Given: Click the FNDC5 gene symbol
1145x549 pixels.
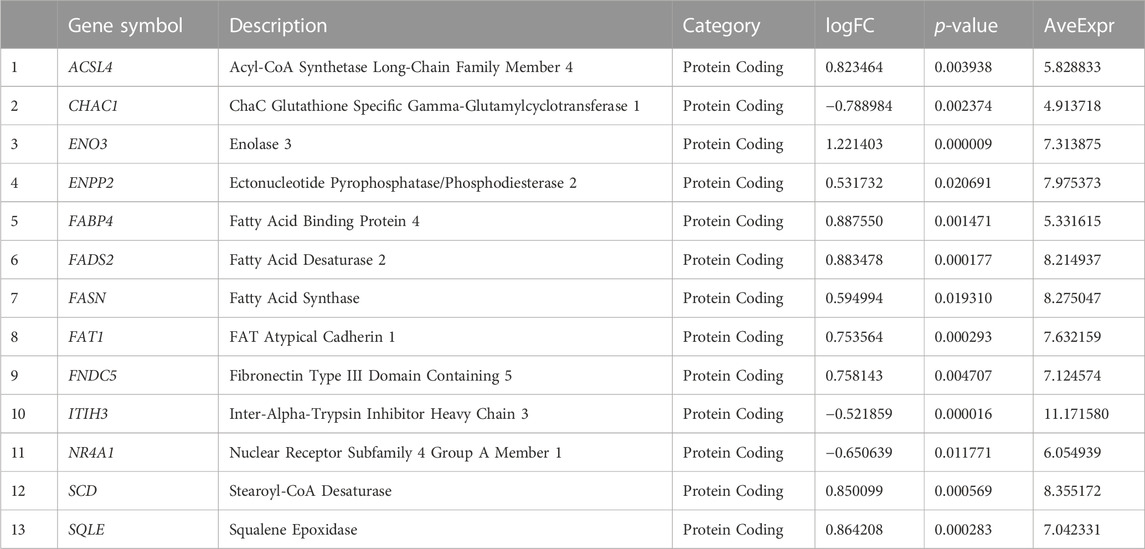Looking at the screenshot, I should pos(88,375).
